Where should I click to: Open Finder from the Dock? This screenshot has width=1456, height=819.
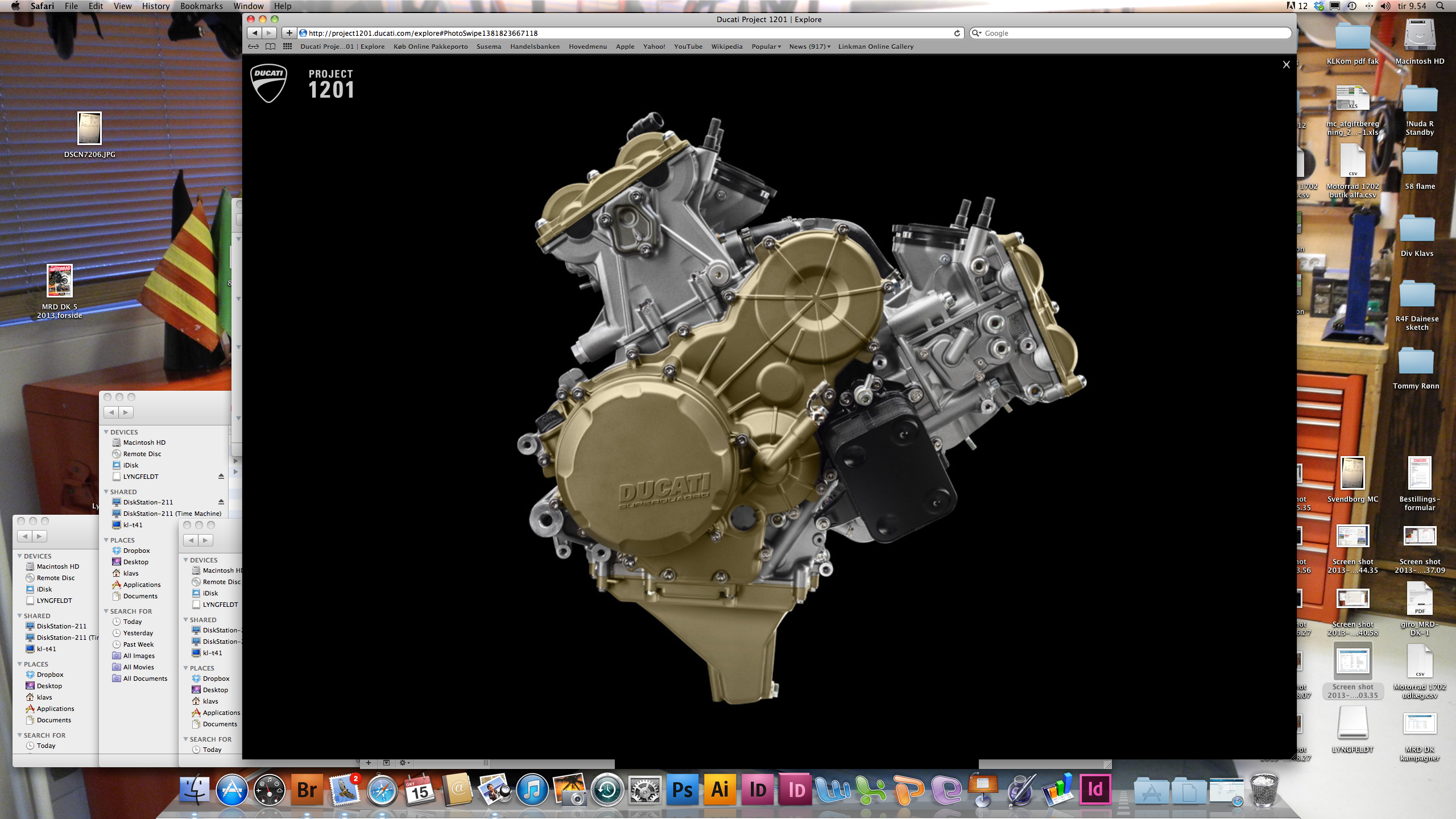[194, 789]
